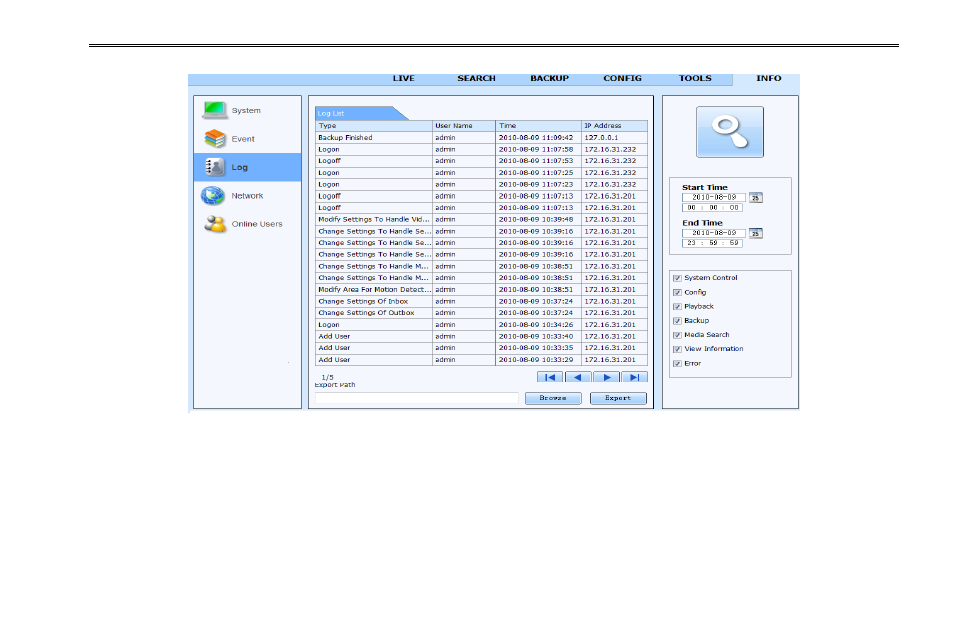Select Modify Settings To Handle Vid... row
955x636 pixels.
[x=481, y=219]
